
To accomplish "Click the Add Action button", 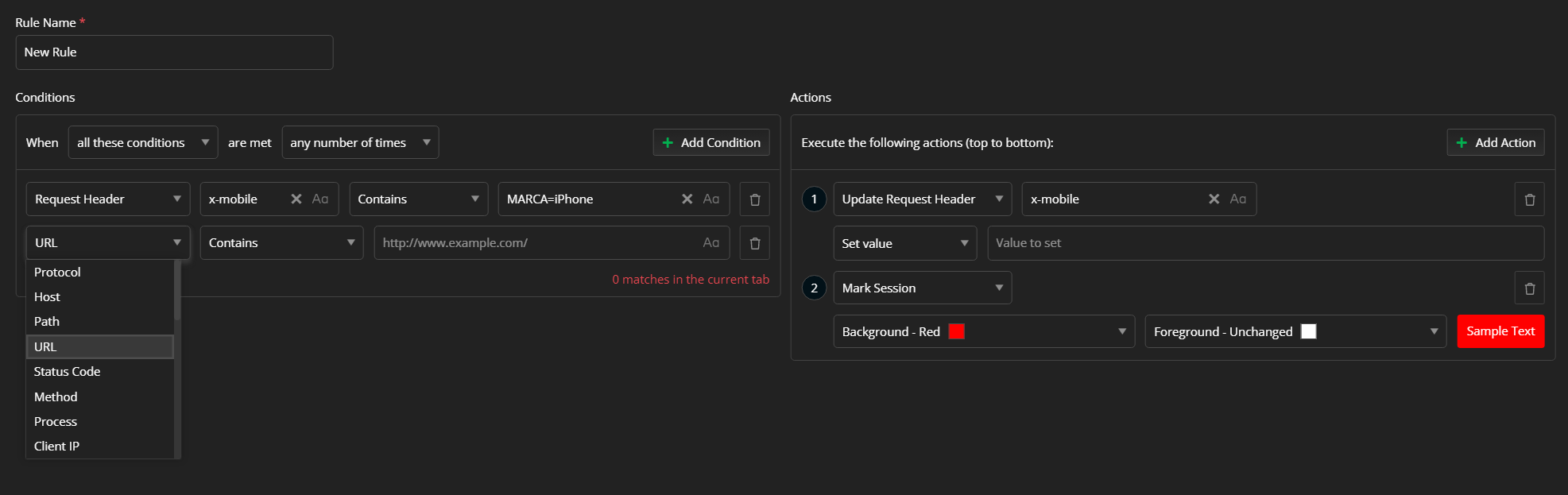I will [x=1495, y=143].
